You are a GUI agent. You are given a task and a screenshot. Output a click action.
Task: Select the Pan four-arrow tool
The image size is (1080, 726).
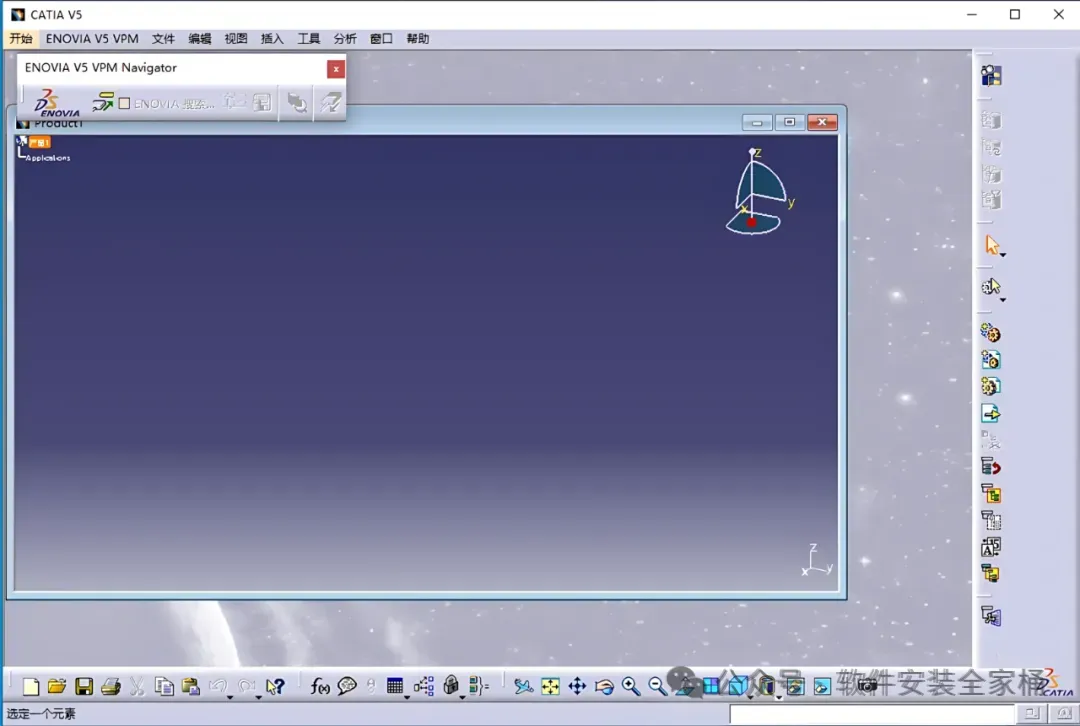(x=577, y=686)
